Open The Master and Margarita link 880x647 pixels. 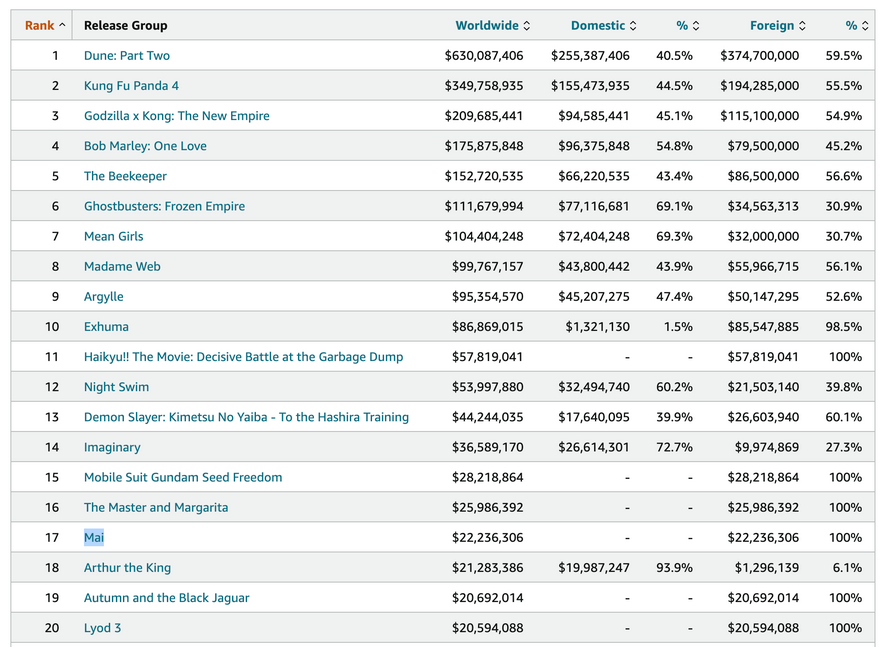point(156,507)
